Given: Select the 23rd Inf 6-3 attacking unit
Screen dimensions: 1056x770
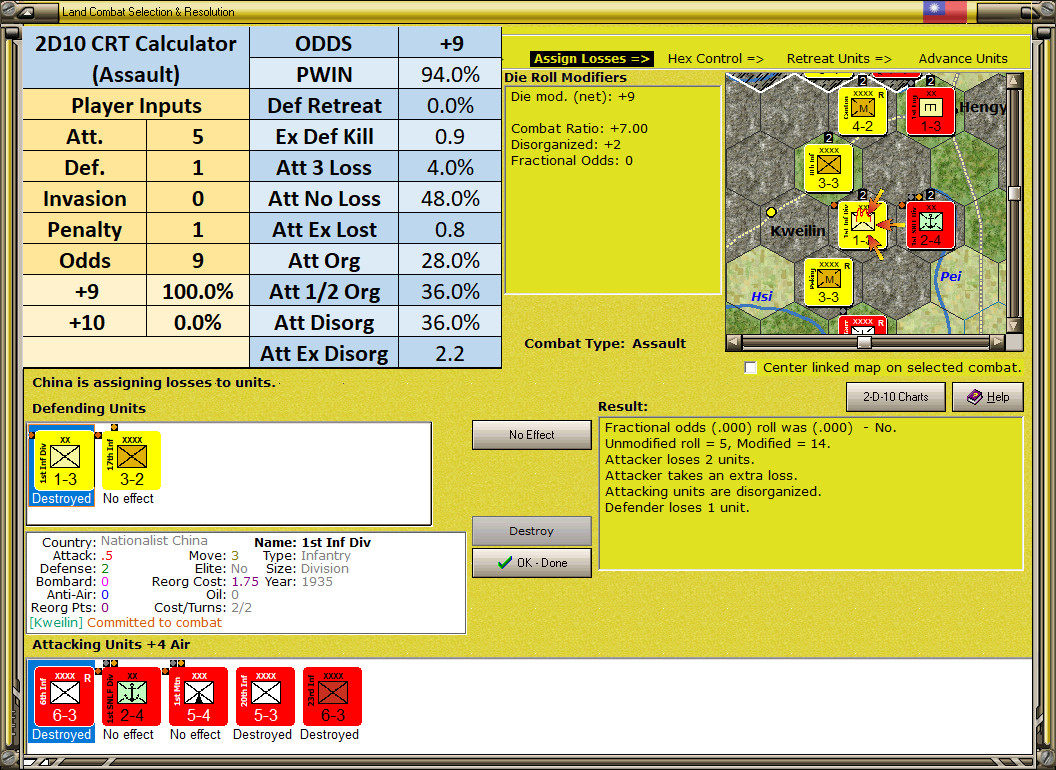Looking at the screenshot, I should point(332,697).
